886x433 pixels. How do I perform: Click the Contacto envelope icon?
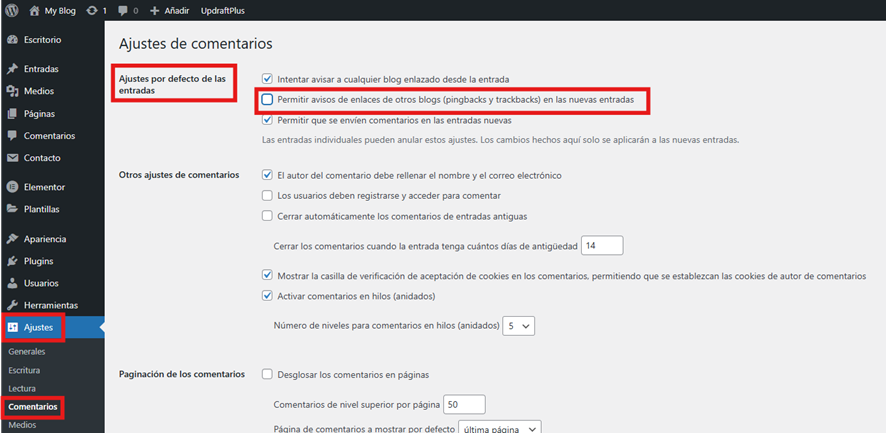(x=12, y=158)
